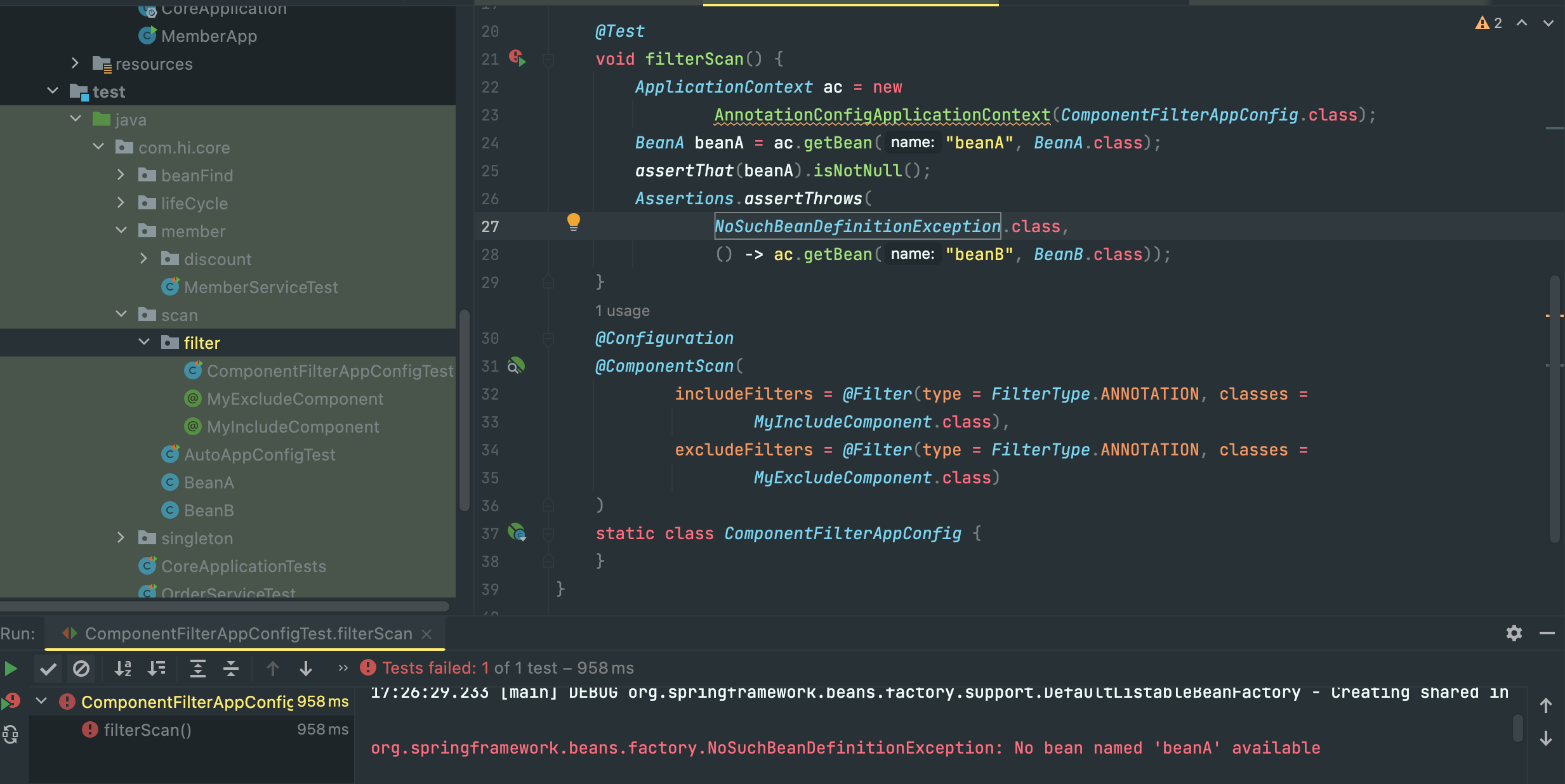Collapse the java folder
The height and width of the screenshot is (784, 1565).
pyautogui.click(x=76, y=119)
